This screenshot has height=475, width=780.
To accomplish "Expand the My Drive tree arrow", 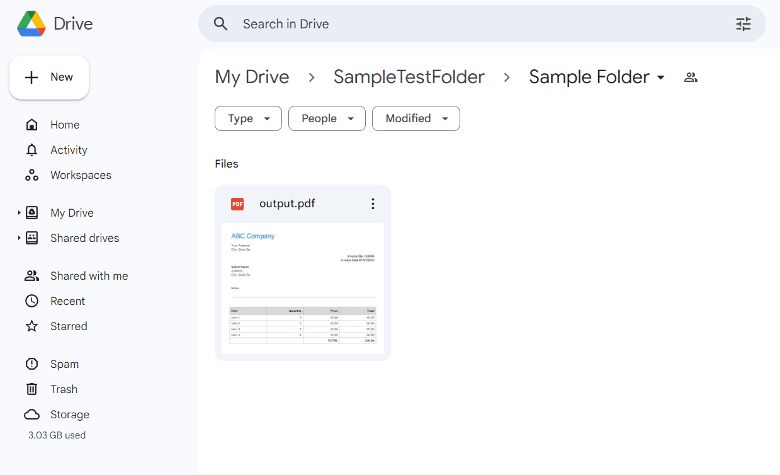I will point(18,213).
